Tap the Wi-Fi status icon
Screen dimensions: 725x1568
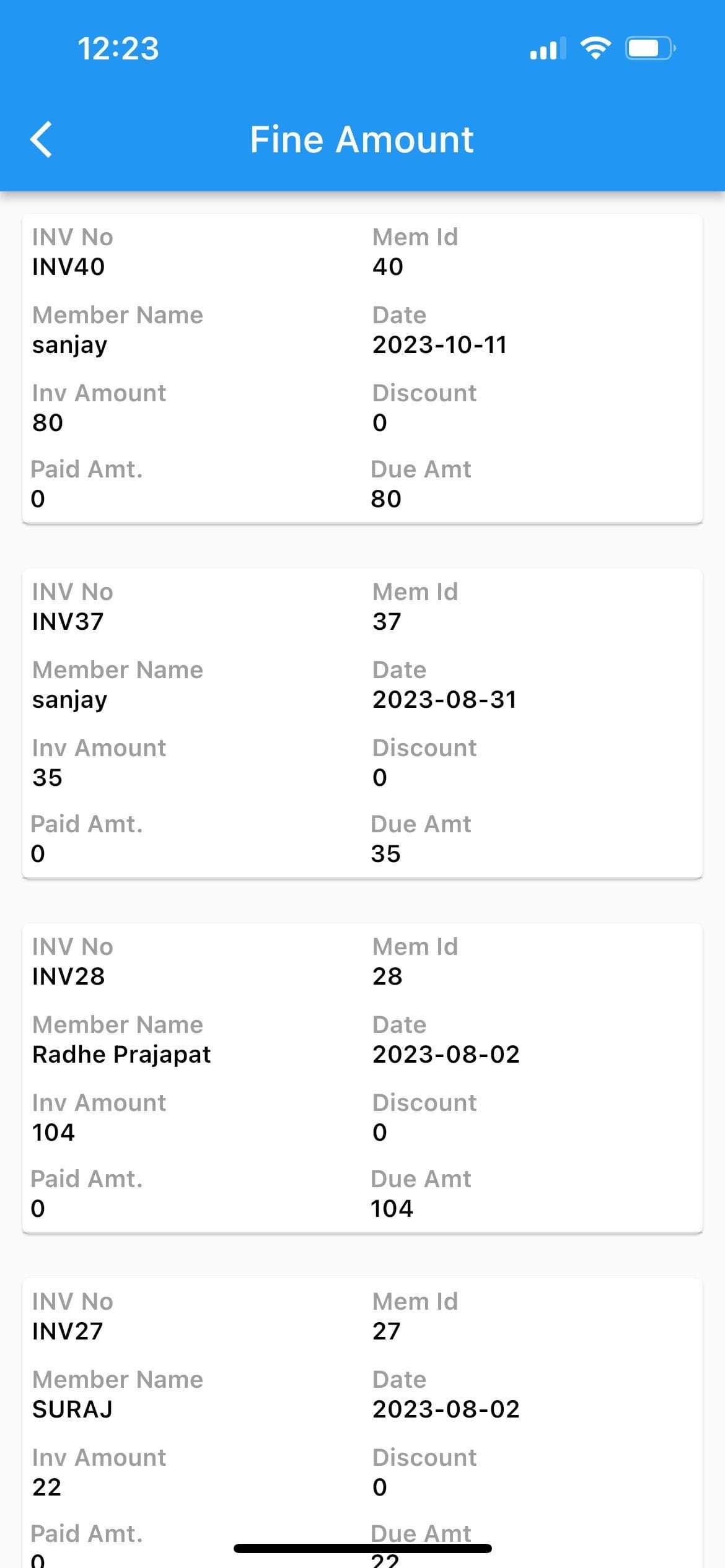tap(595, 48)
